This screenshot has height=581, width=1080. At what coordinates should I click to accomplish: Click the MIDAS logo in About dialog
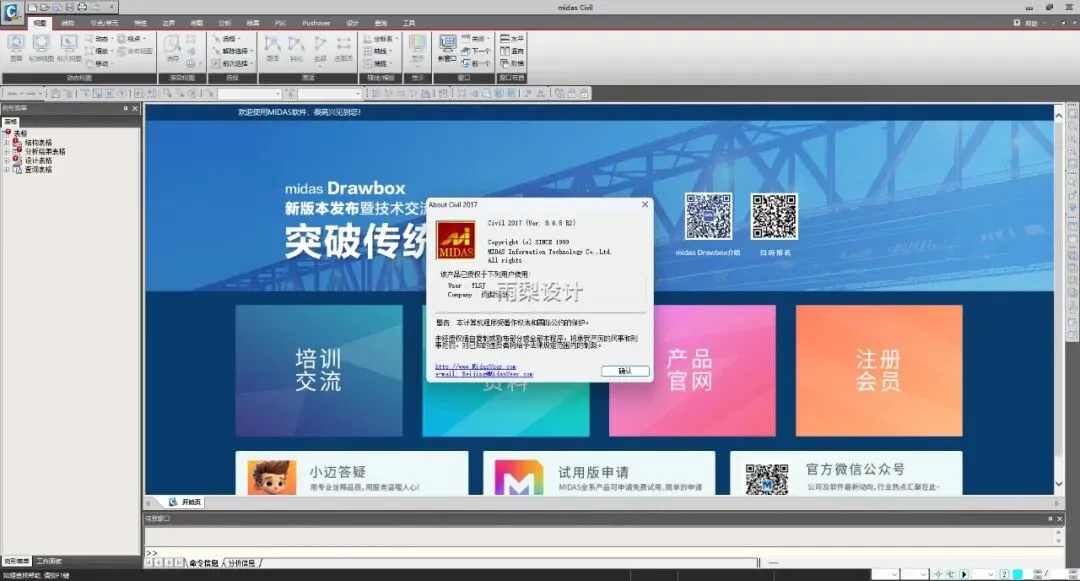(x=456, y=240)
